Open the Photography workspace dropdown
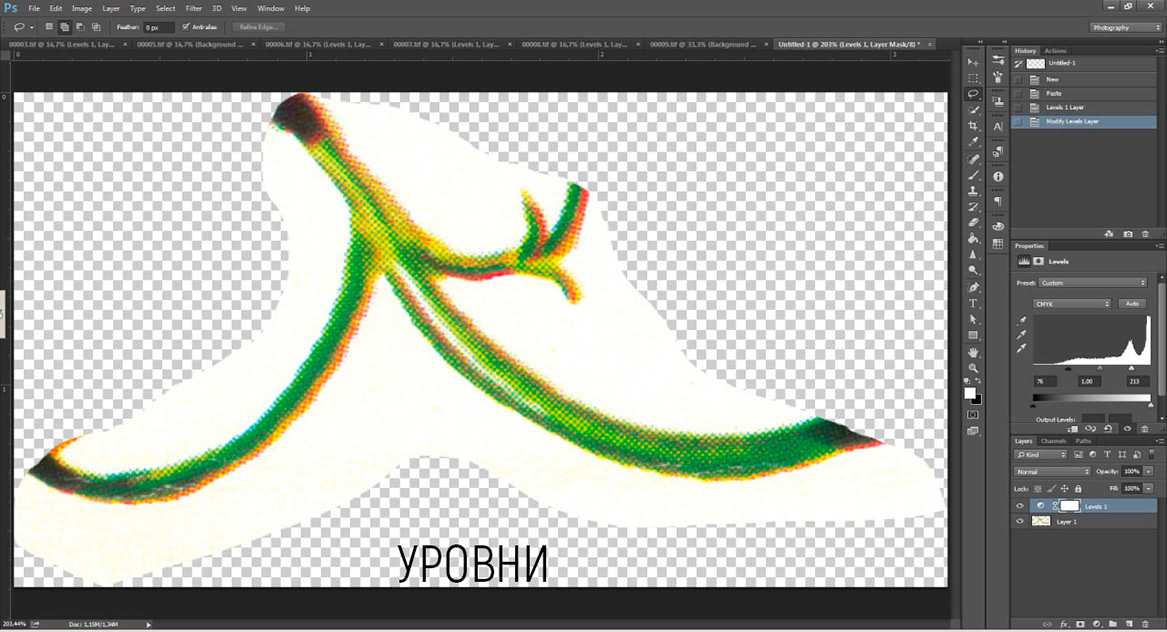This screenshot has height=632, width=1167. tap(1125, 28)
